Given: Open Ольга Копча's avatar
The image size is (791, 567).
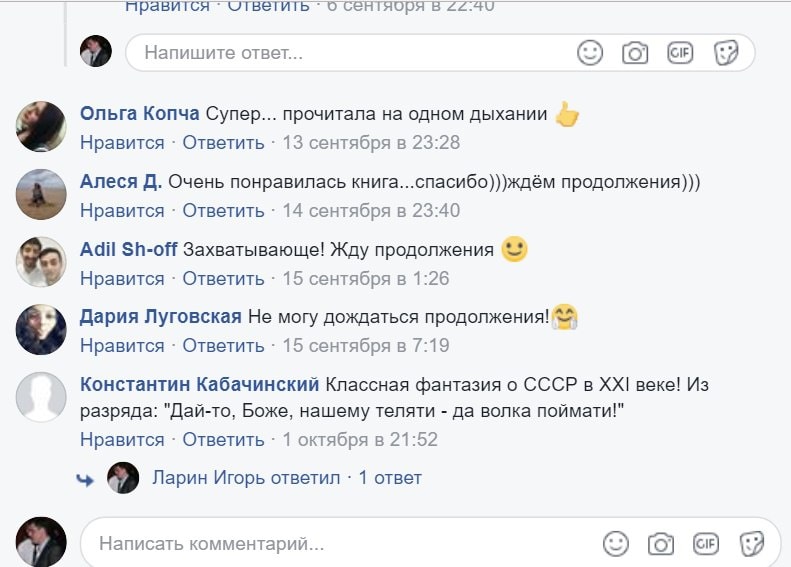Looking at the screenshot, I should tap(42, 126).
